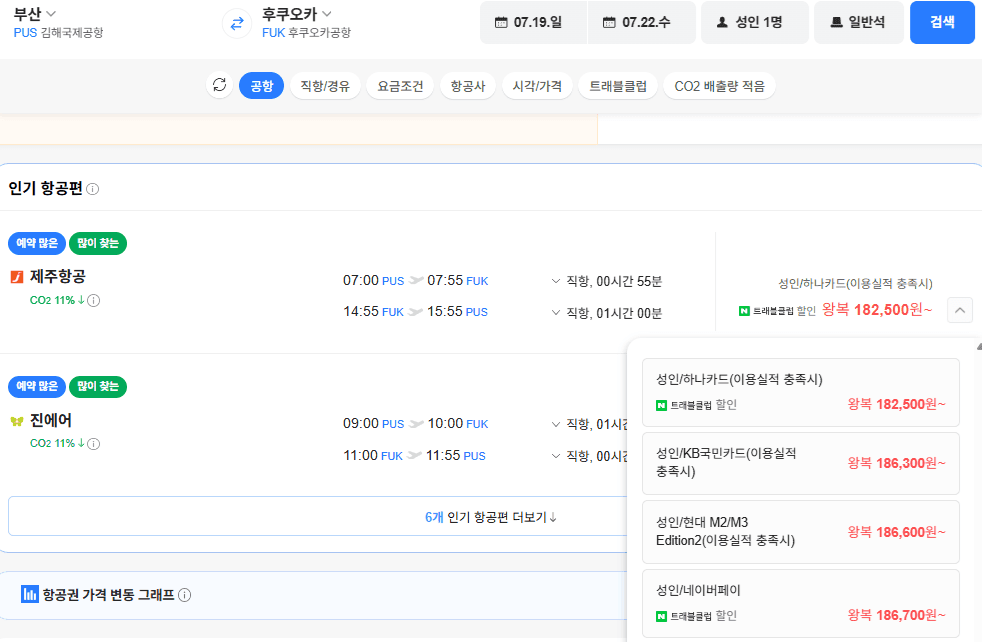Click PUS 김해국제공항 airport label

pos(58,33)
